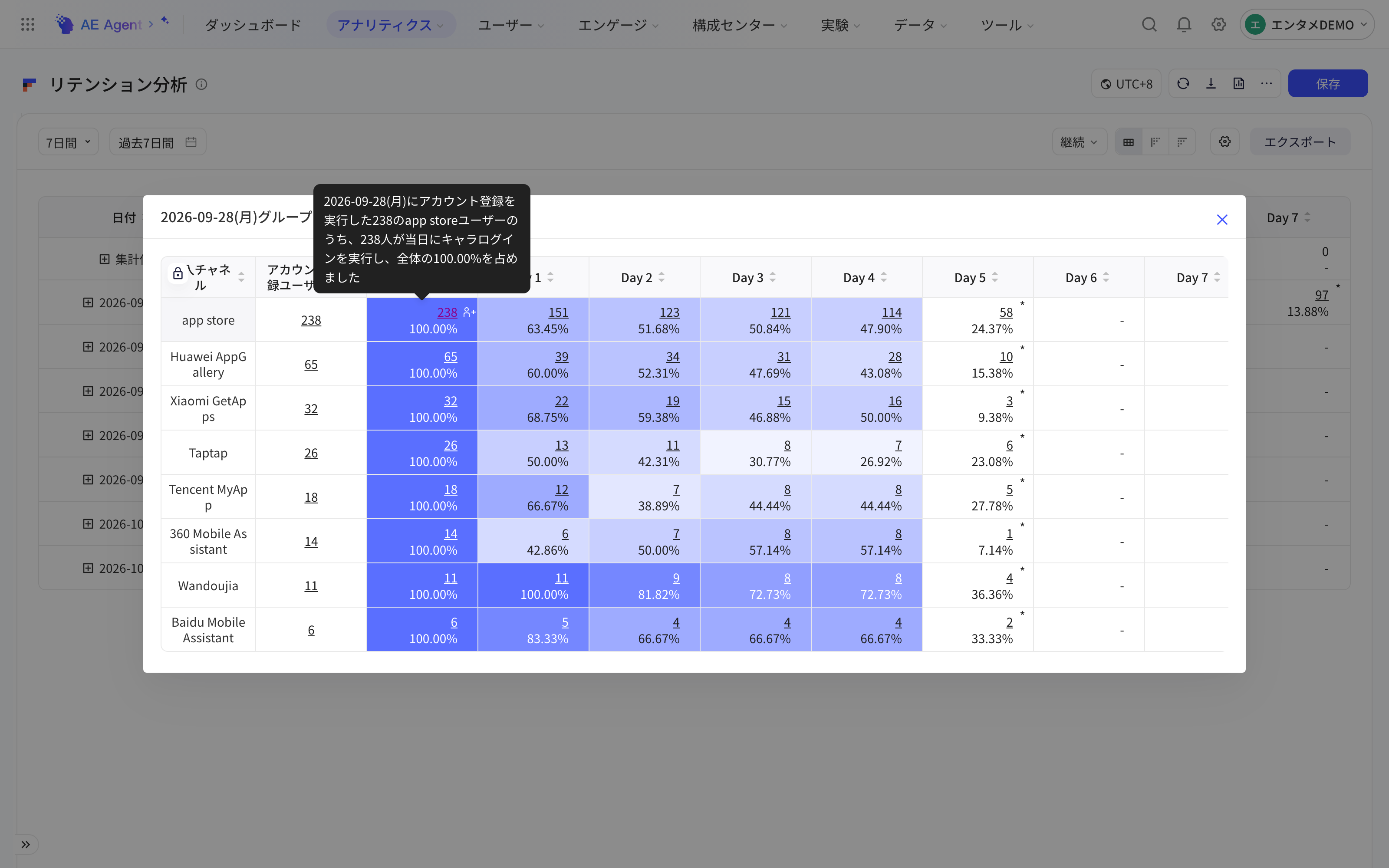The image size is (1389, 868).
Task: Close the group detail dialog
Action: 1222,219
